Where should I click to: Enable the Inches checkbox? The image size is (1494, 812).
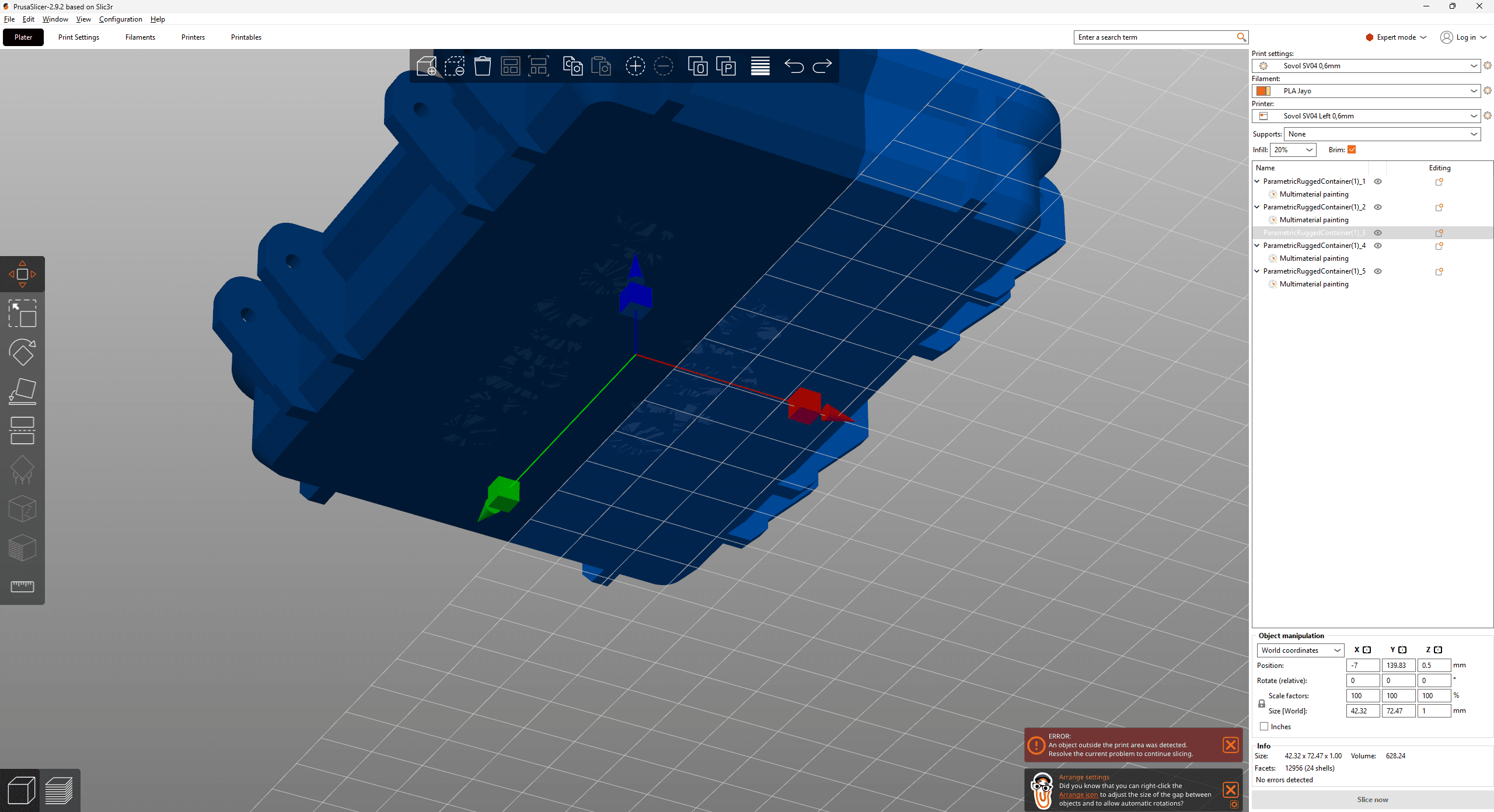pos(1264,726)
